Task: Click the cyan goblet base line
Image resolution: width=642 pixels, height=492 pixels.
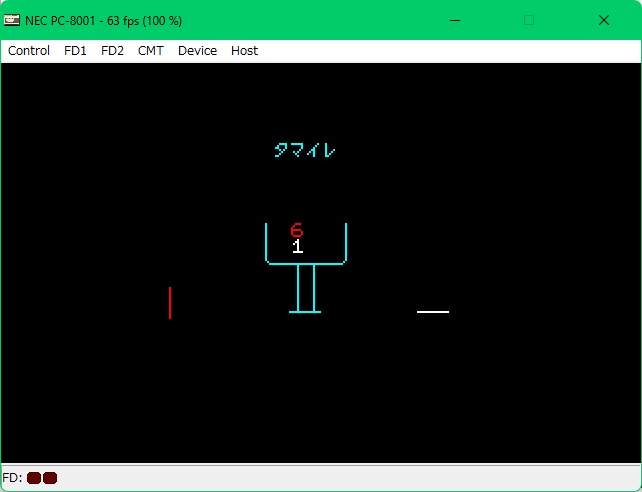Action: click(305, 312)
